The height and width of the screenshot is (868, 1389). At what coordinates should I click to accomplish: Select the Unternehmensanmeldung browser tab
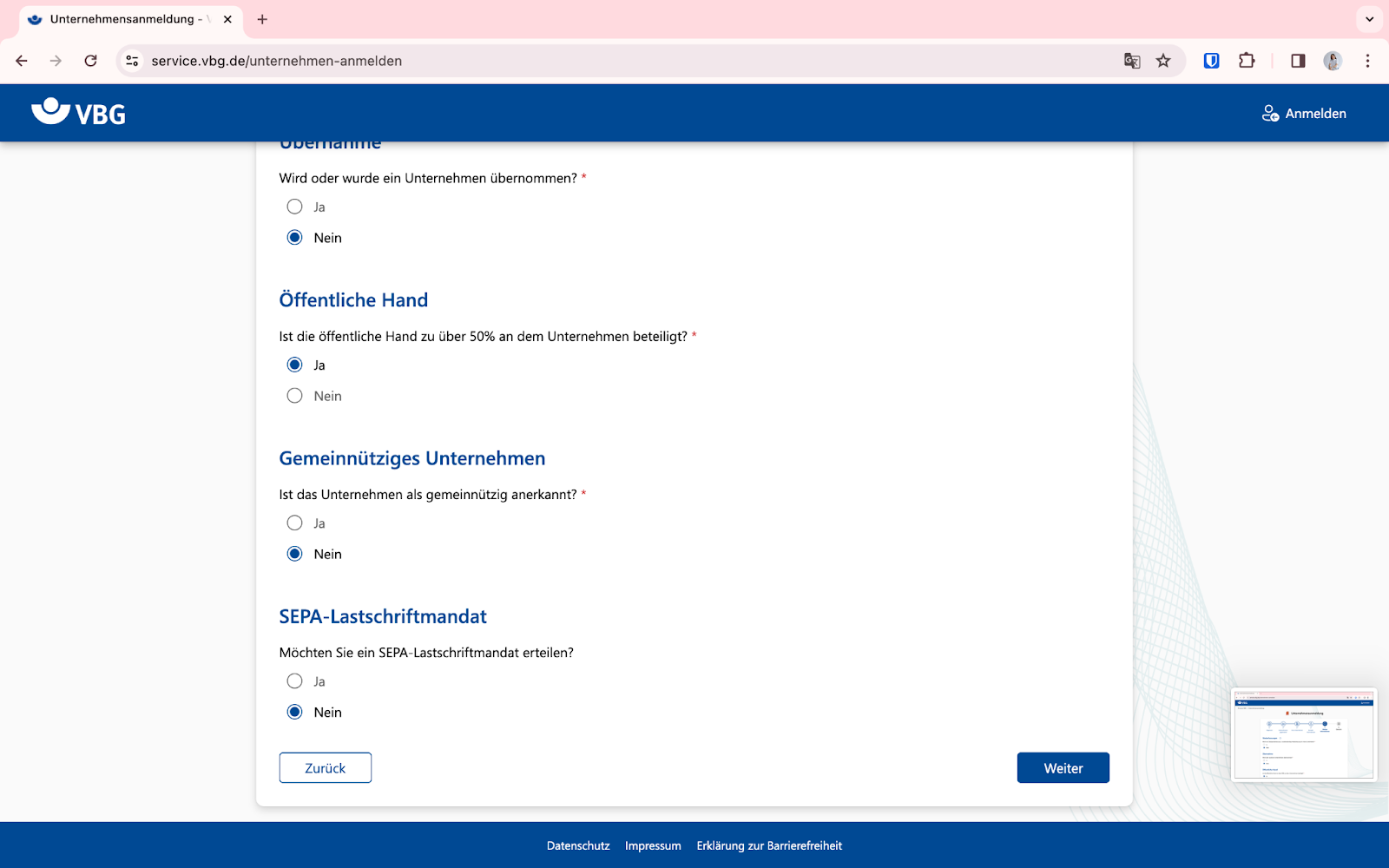pos(130,19)
